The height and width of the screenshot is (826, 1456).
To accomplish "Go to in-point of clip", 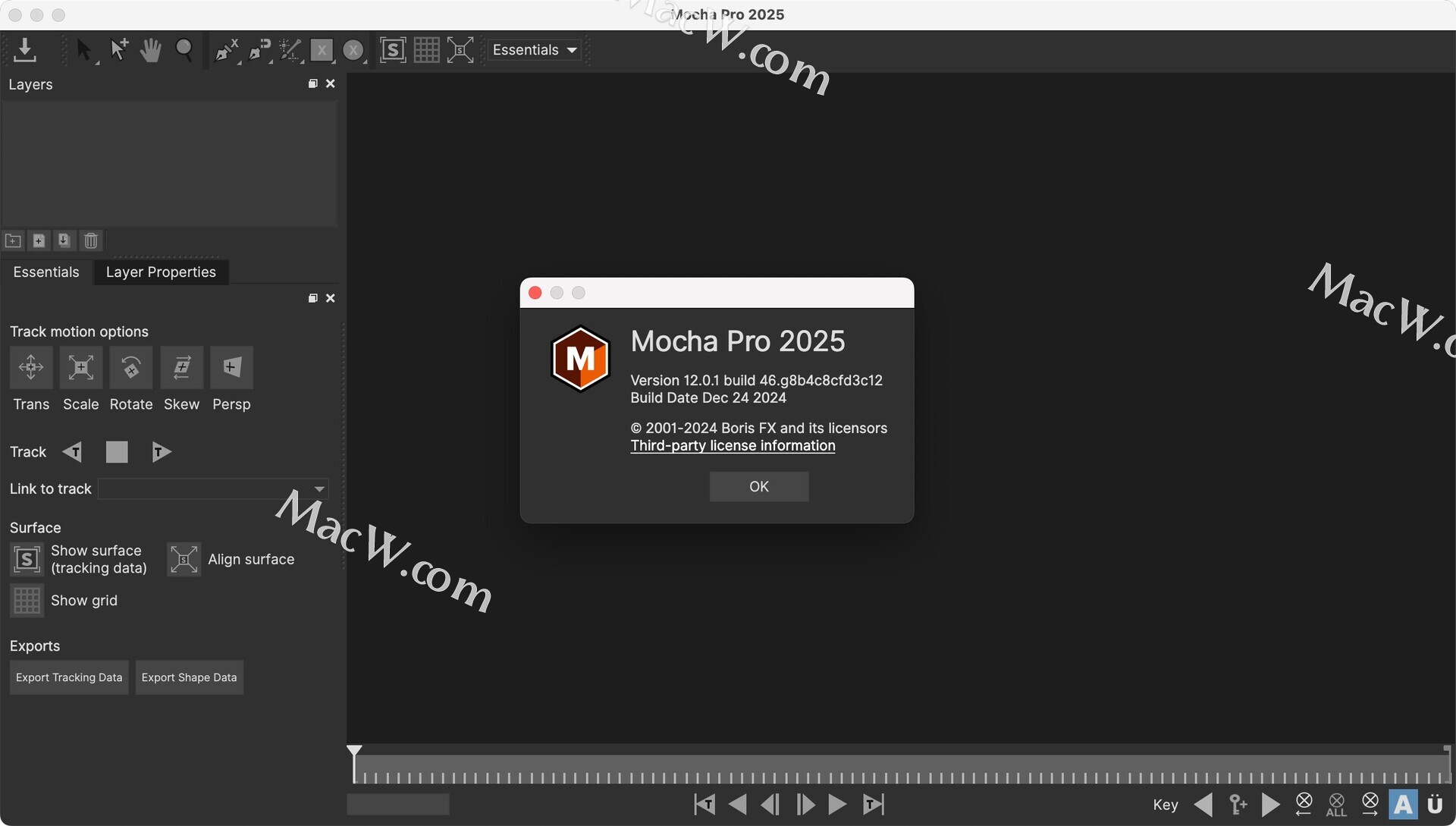I will [x=704, y=804].
